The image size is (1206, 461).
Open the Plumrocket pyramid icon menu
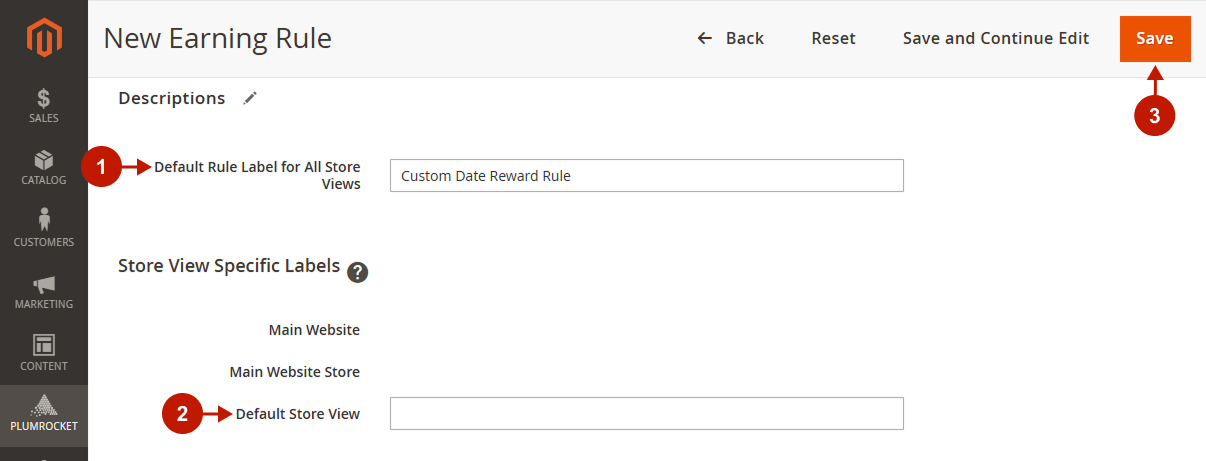44,415
